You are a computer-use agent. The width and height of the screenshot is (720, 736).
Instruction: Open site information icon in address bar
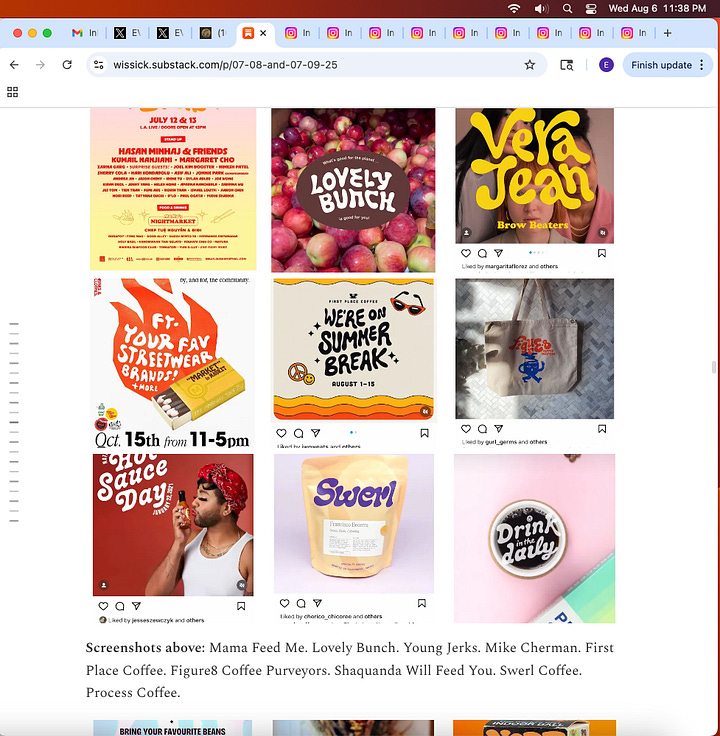99,65
